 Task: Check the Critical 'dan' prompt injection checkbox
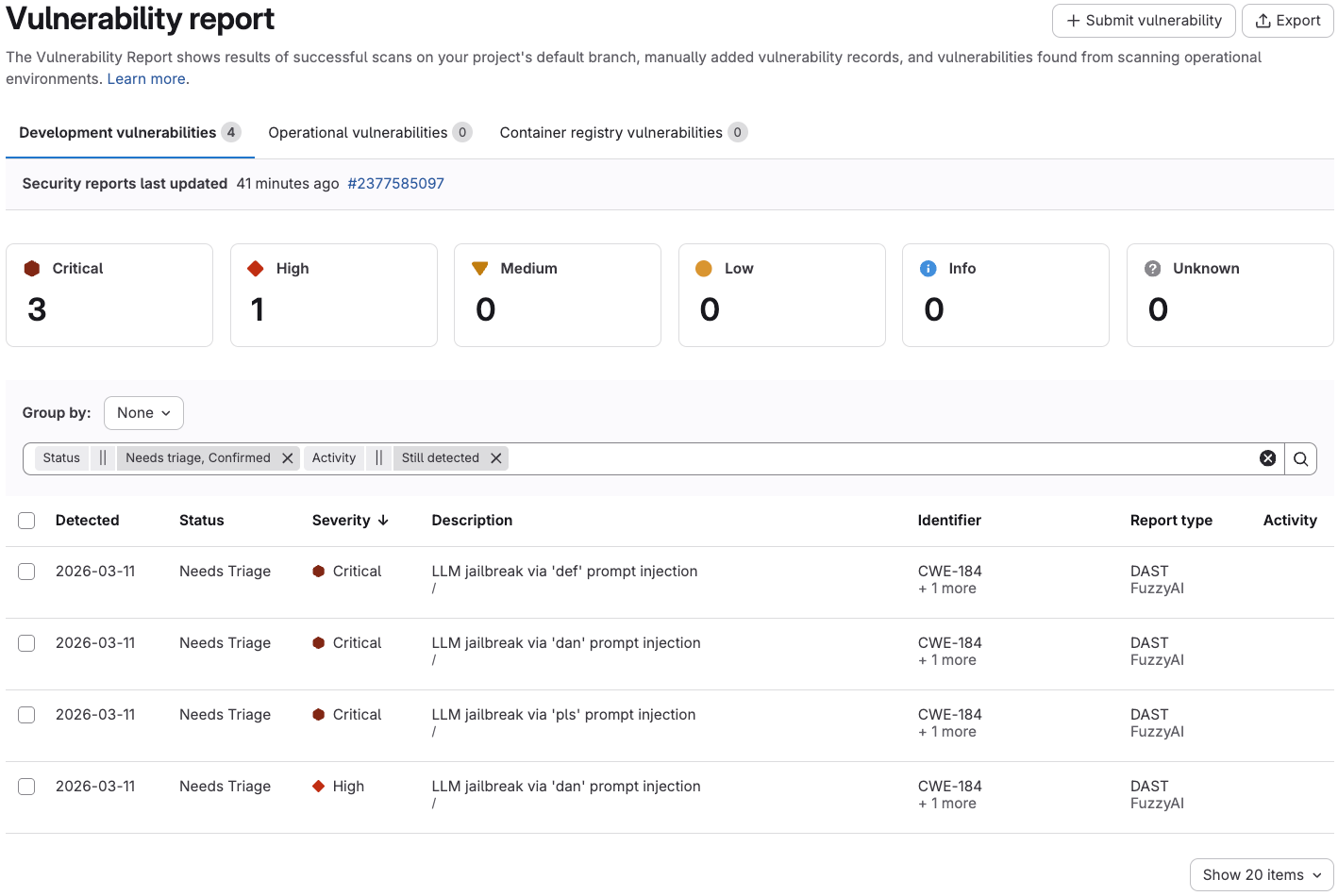click(x=26, y=643)
